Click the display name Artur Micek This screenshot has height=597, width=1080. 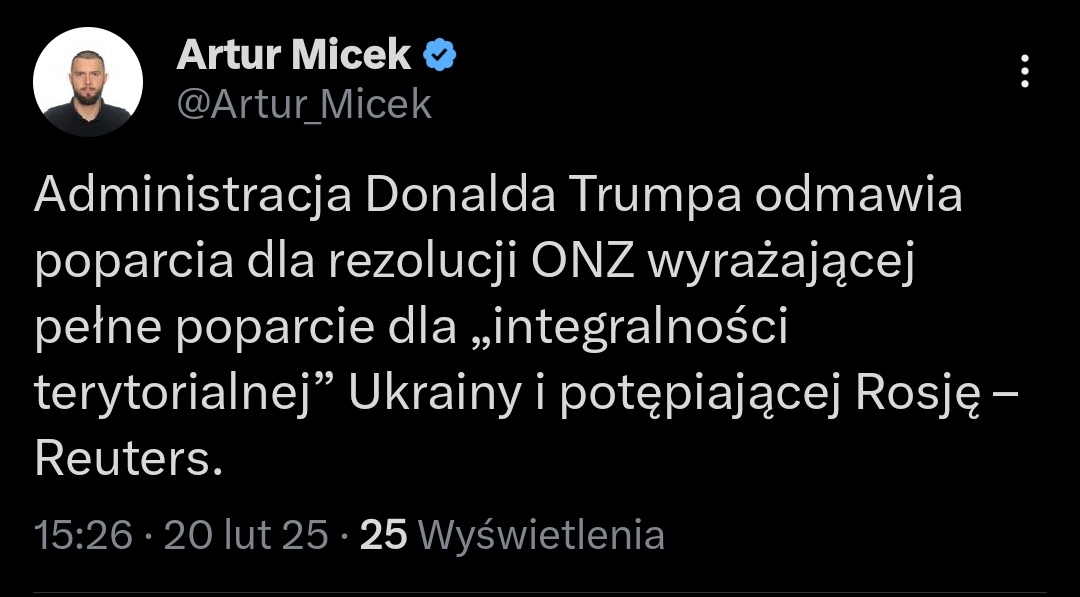click(x=294, y=56)
